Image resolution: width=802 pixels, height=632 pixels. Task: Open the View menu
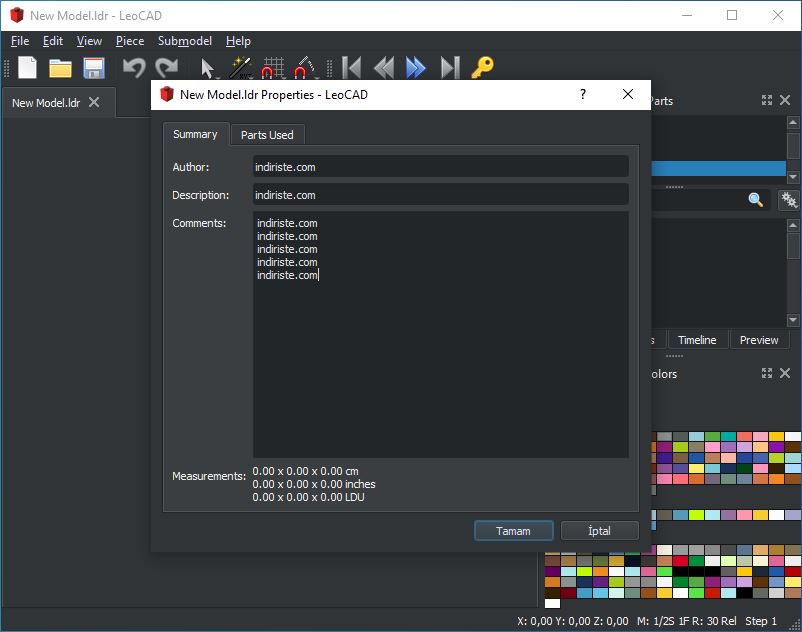90,41
